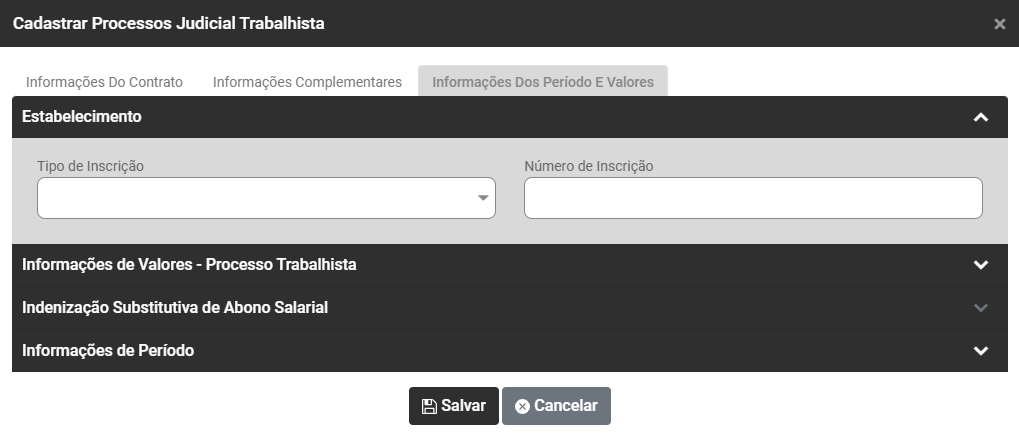Click the dimmed chevron on Indenização row
The image size is (1019, 438).
tap(981, 308)
